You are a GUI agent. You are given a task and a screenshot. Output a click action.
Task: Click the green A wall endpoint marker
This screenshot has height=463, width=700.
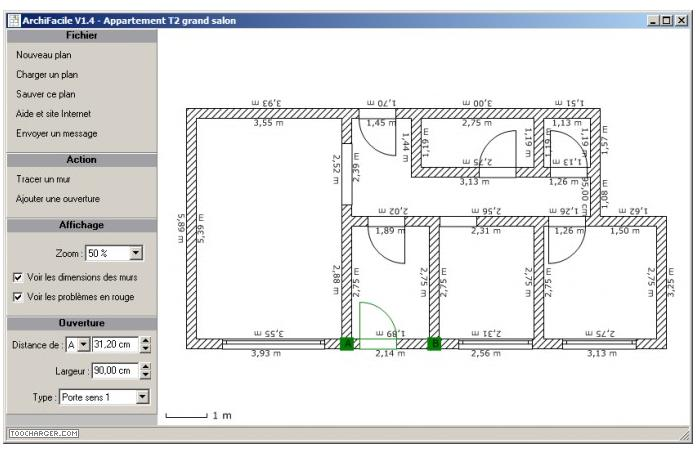pos(347,344)
